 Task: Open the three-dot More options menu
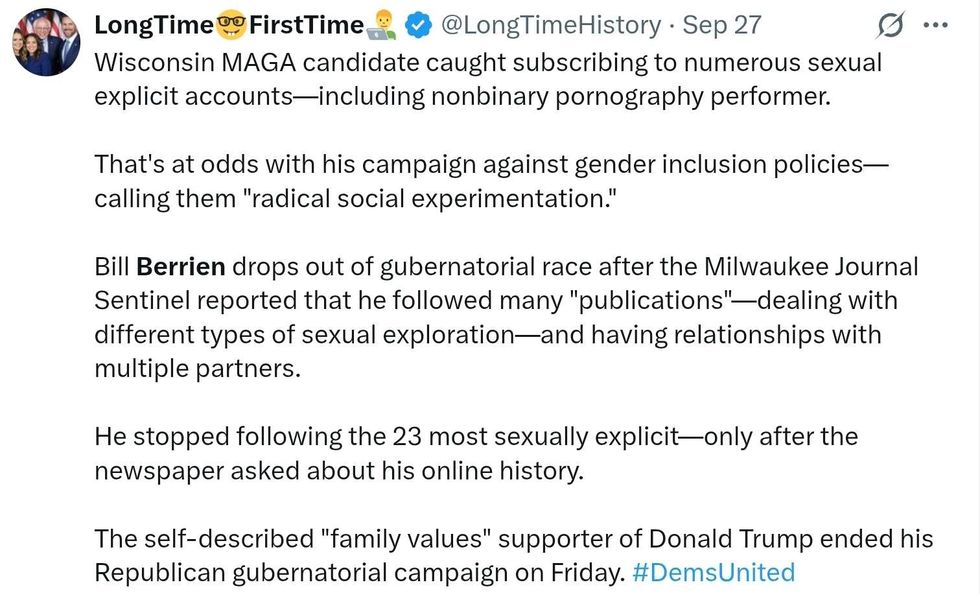(x=935, y=25)
